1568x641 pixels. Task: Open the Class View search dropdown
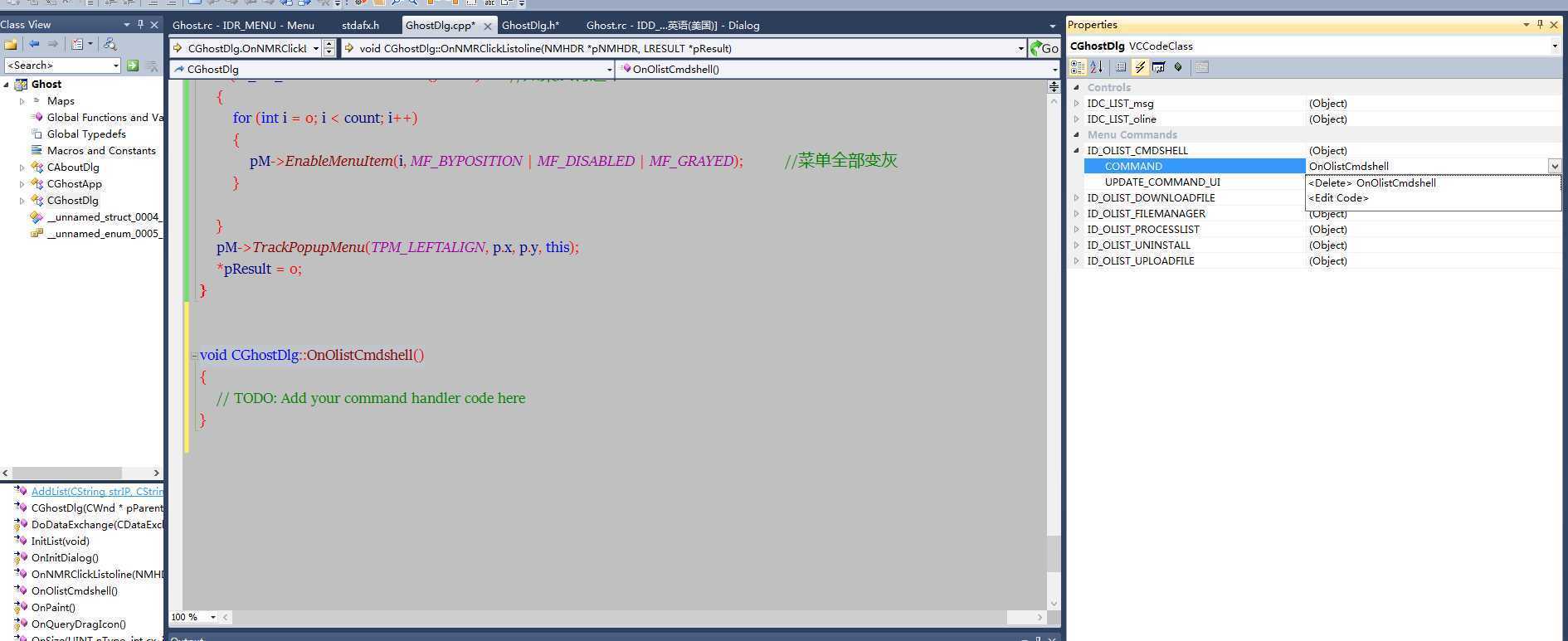point(115,66)
